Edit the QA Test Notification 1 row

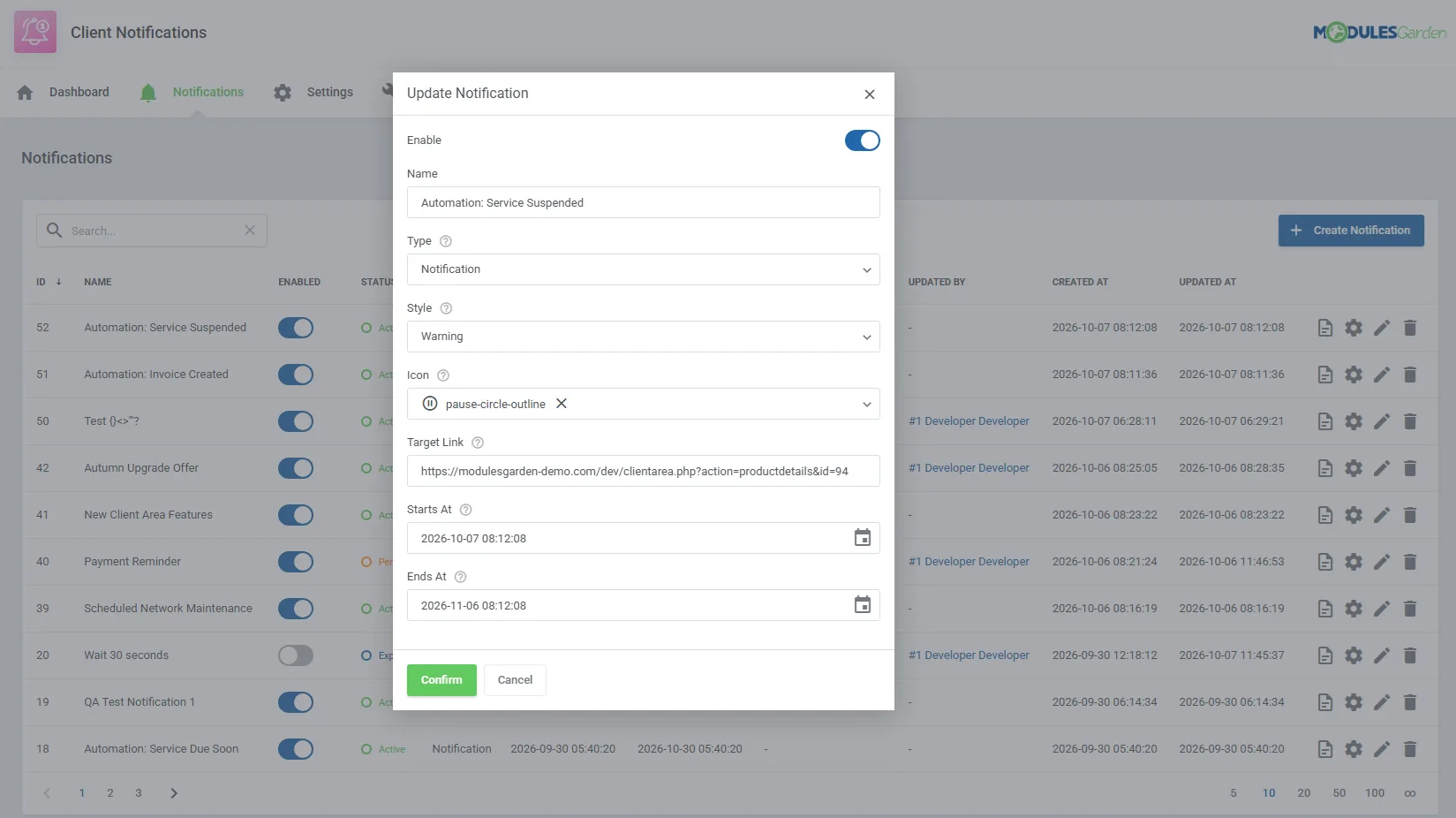pos(1382,702)
